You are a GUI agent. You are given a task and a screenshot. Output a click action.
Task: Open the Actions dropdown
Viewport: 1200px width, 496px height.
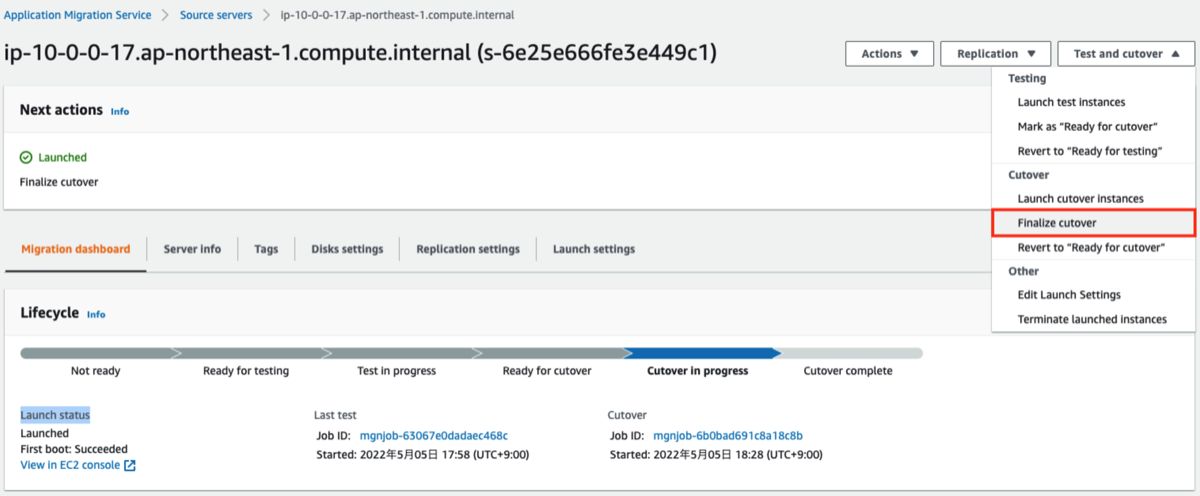coord(889,54)
